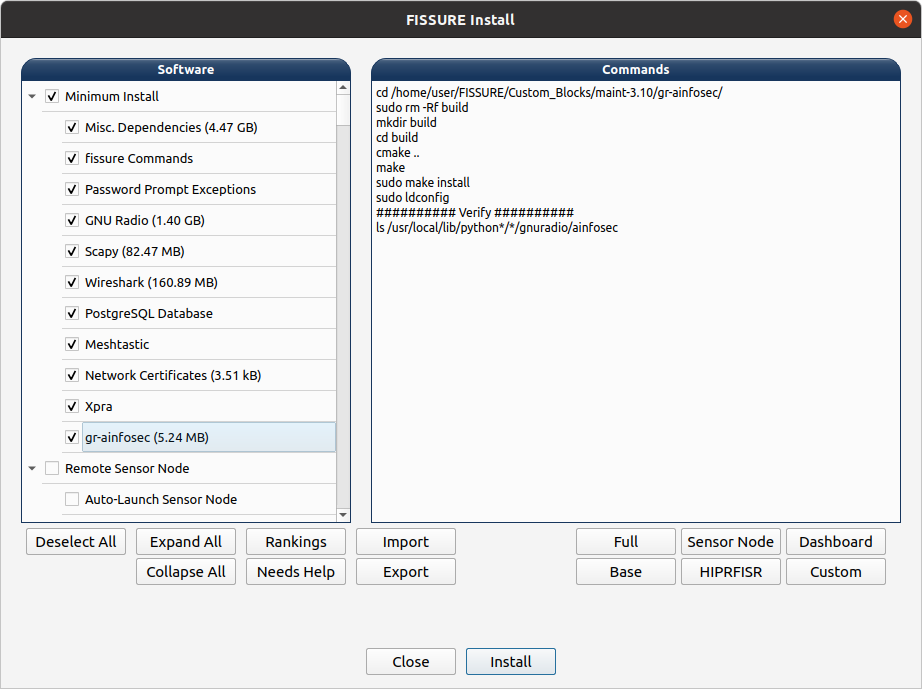Click the 'sudo ldconfig' command line
This screenshot has height=689, width=922.
click(412, 198)
